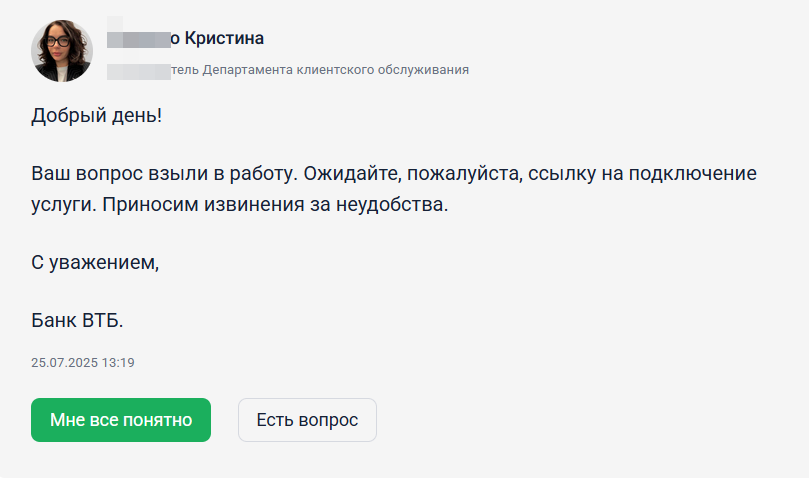Click the sender name "Кристина"

coord(222,39)
